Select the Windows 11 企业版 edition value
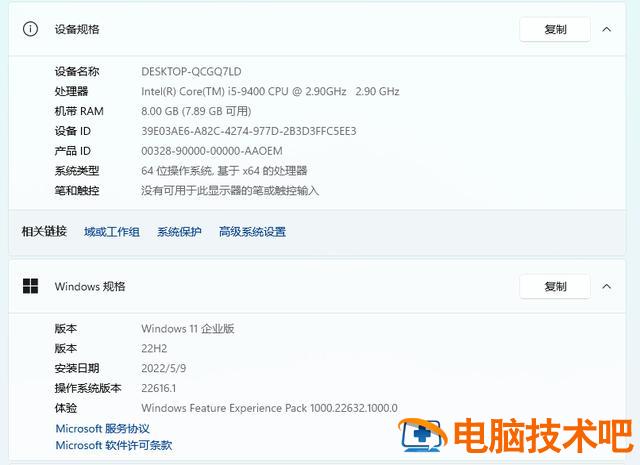This screenshot has width=640, height=465. pyautogui.click(x=188, y=329)
